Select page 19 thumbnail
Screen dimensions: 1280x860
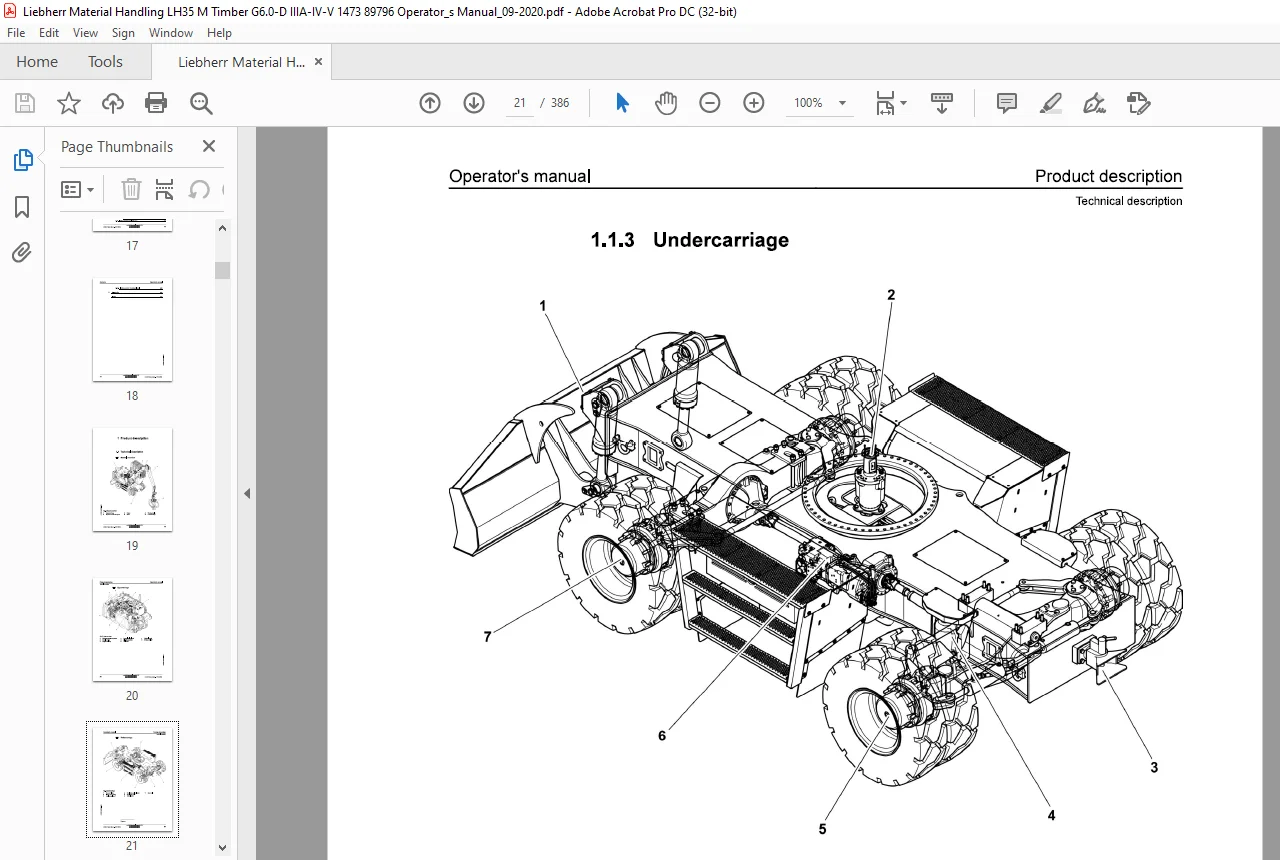point(132,480)
